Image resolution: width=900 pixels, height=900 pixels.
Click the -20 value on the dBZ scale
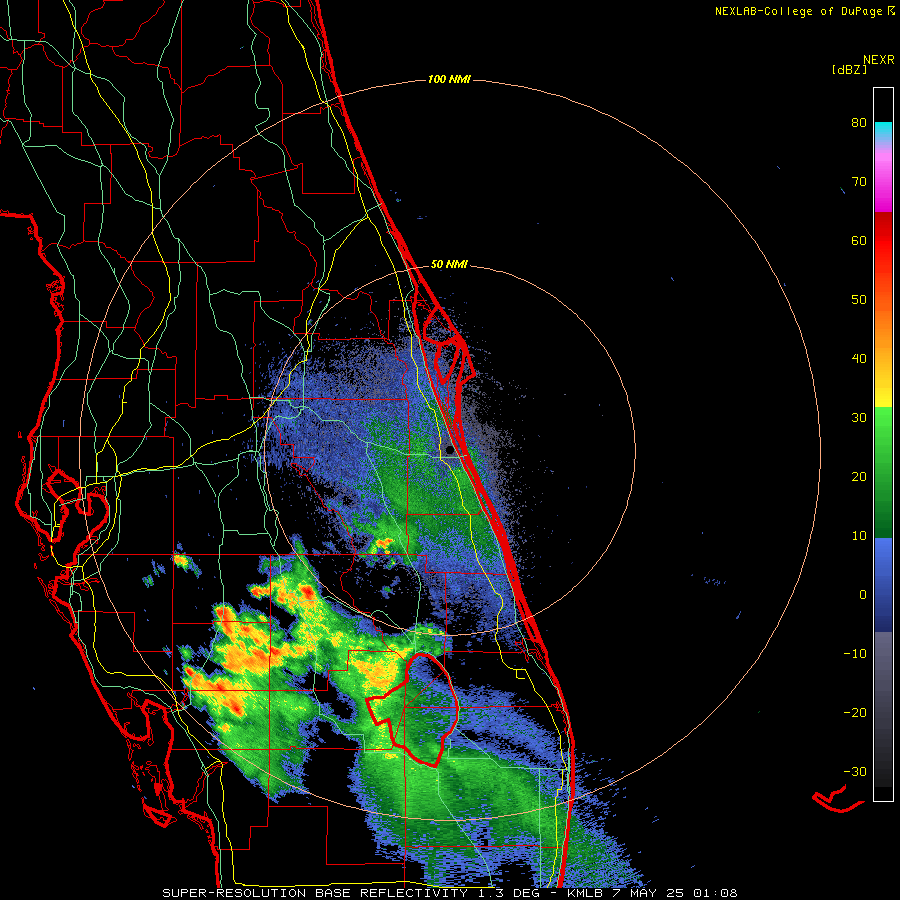855,713
